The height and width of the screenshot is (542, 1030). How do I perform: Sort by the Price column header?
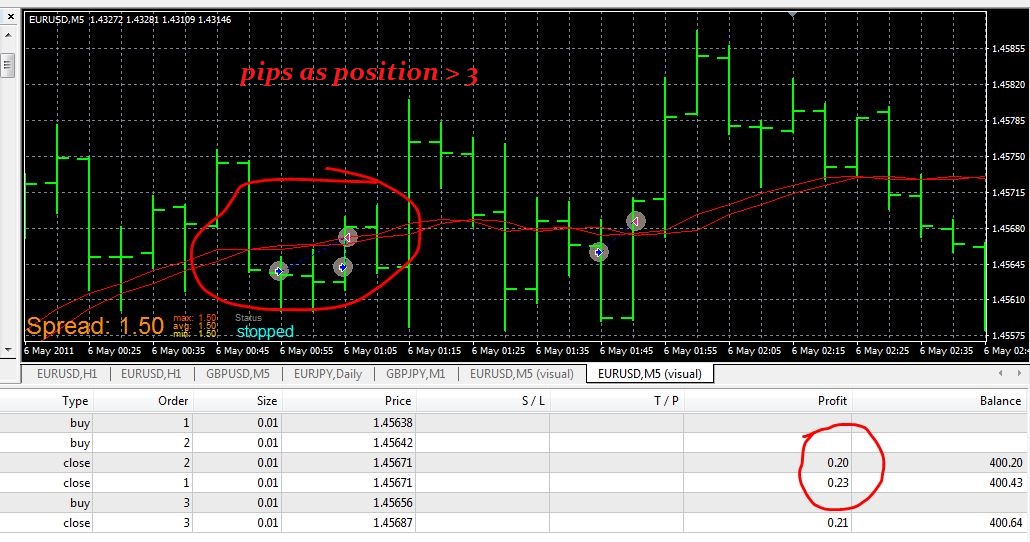click(398, 401)
